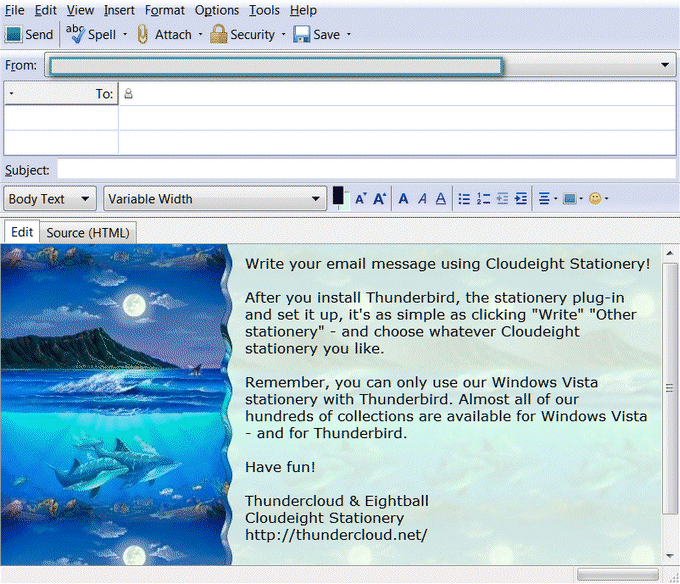Click the scroll up arrow in message body

[x=670, y=253]
